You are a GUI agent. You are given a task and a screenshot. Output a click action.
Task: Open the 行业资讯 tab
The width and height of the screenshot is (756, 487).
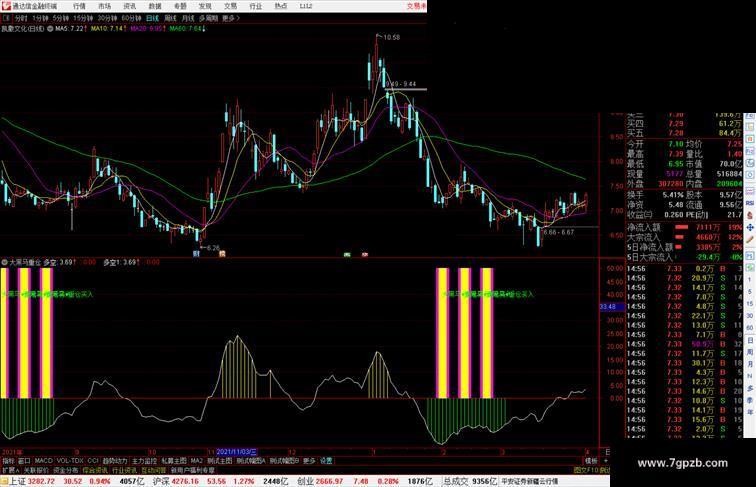coord(124,470)
